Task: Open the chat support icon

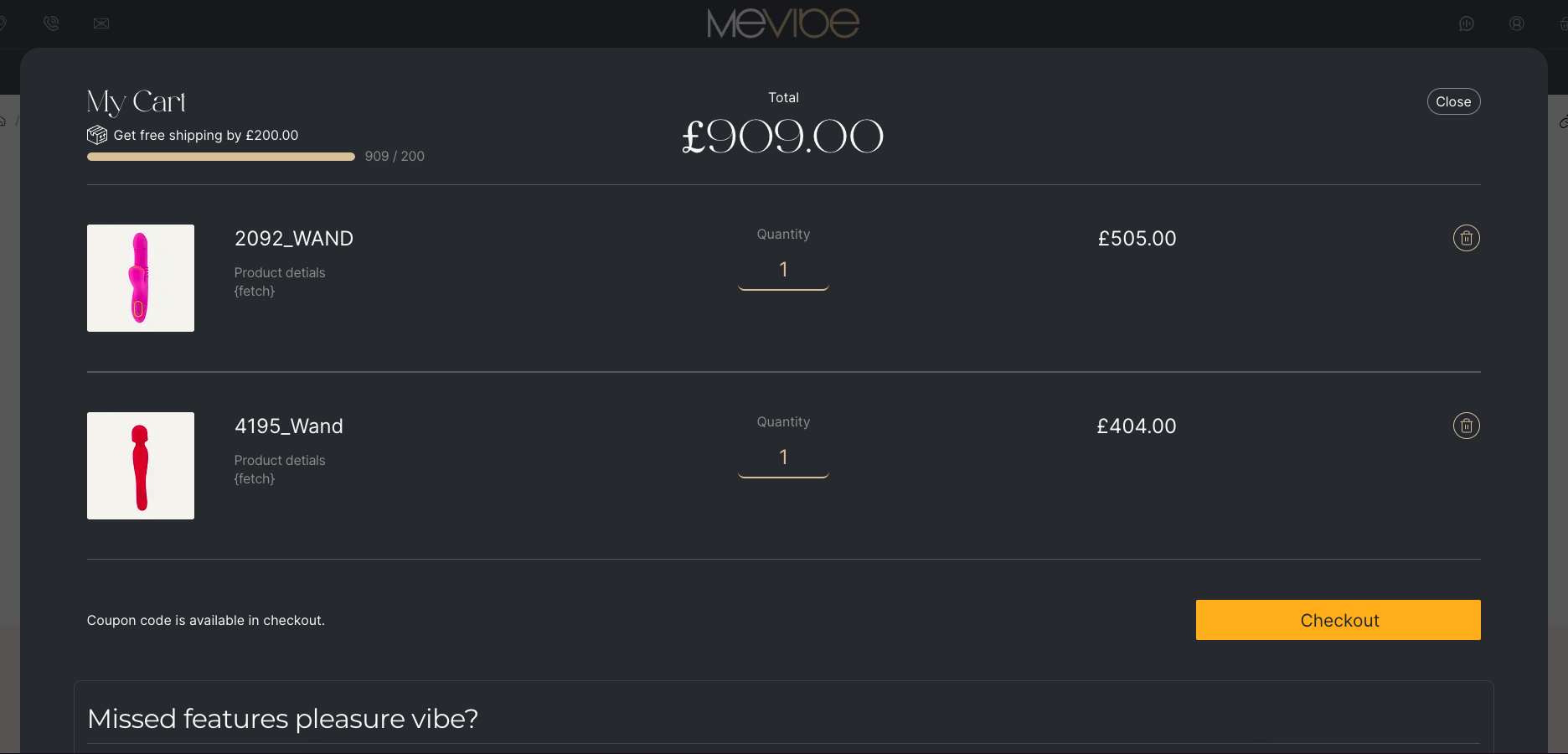Action: point(1467,23)
